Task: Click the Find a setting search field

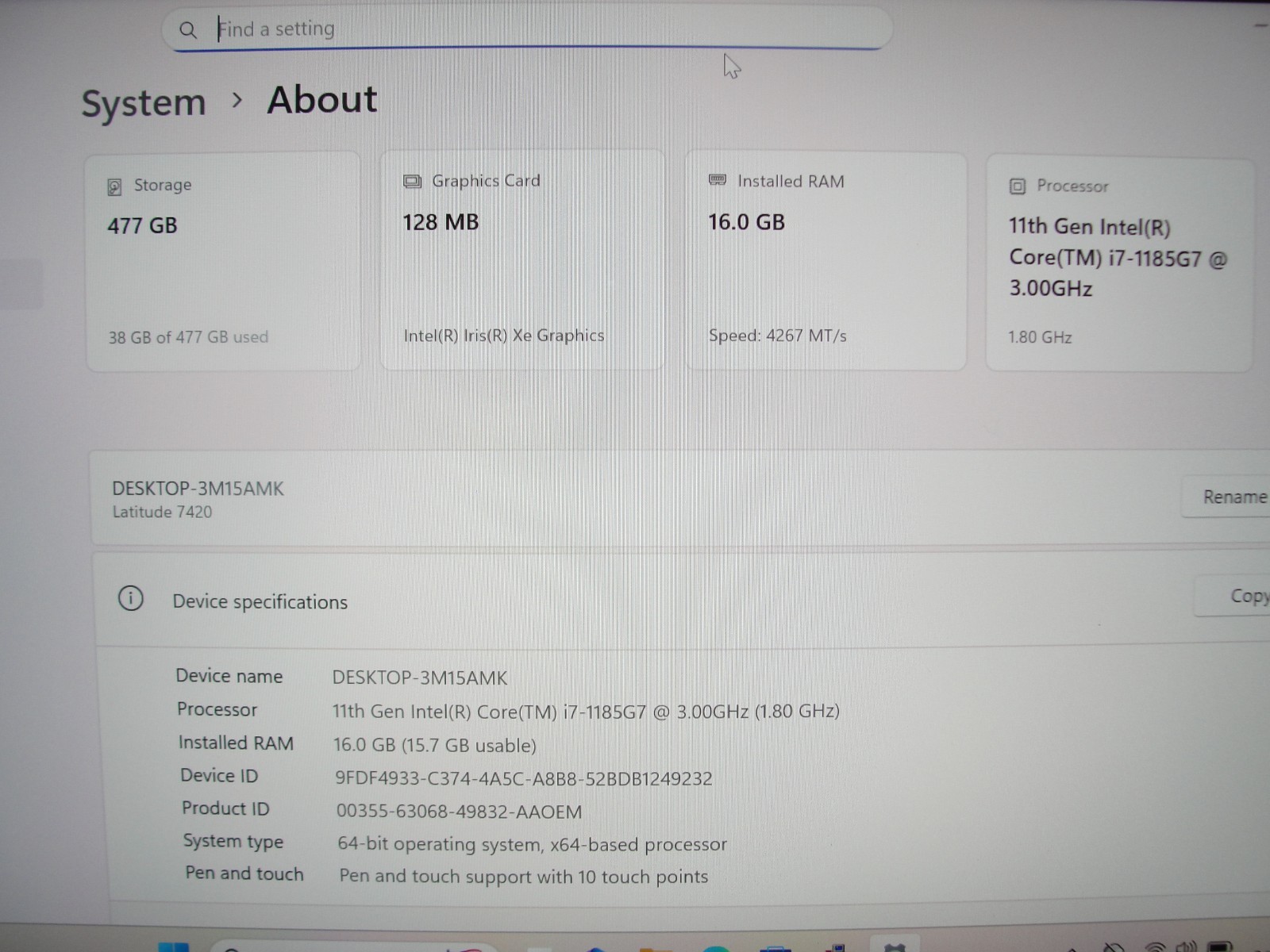Action: tap(527, 29)
